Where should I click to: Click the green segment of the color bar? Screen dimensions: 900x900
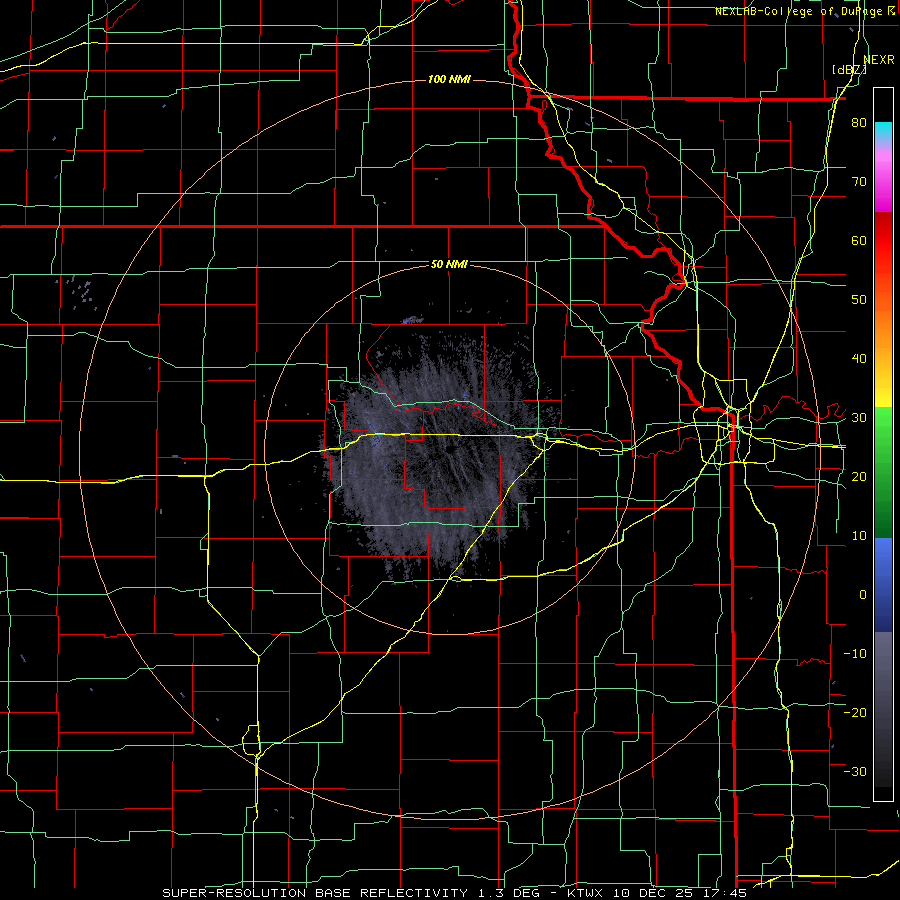pos(883,472)
